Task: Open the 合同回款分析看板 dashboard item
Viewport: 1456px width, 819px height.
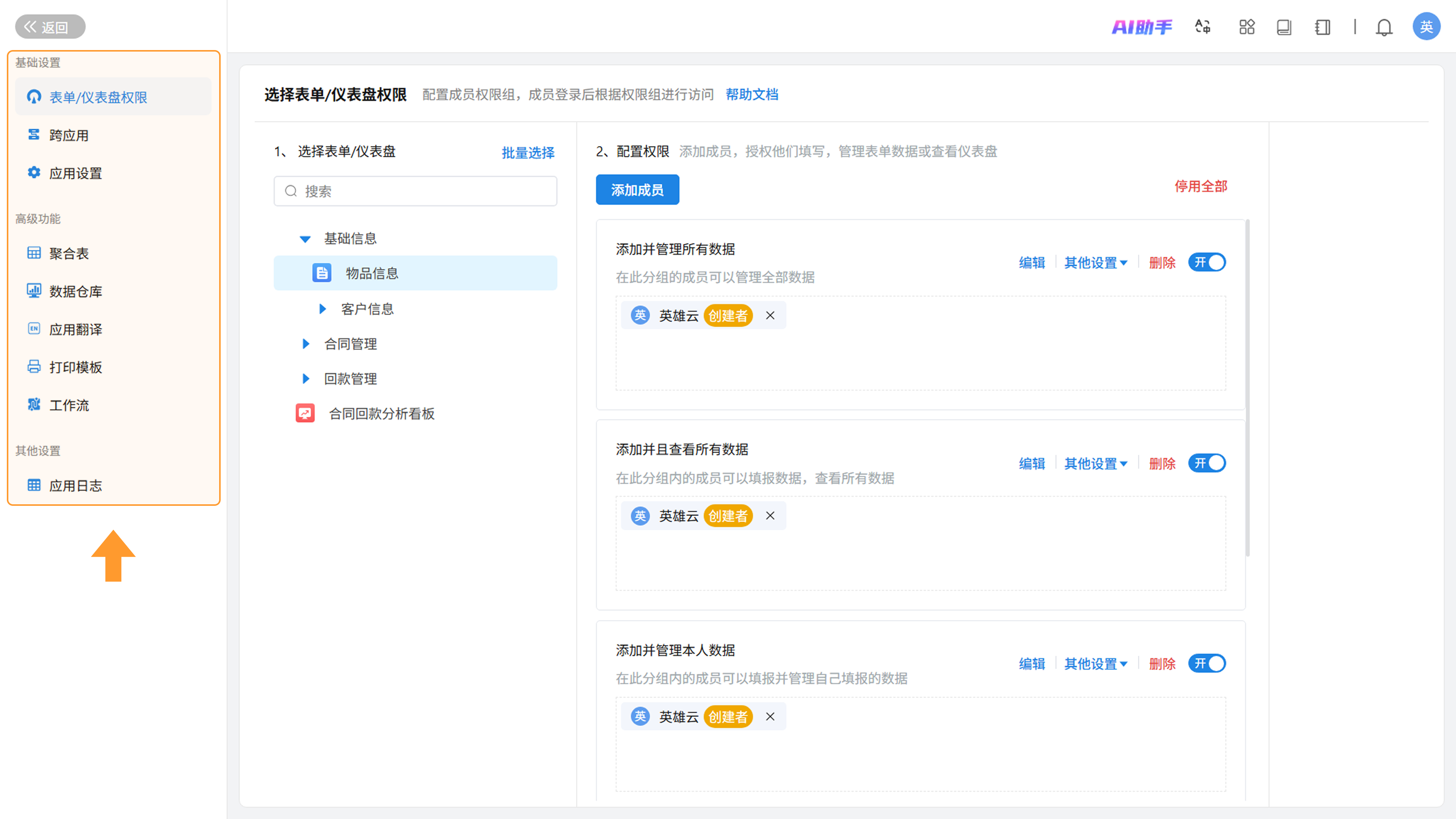Action: point(381,414)
